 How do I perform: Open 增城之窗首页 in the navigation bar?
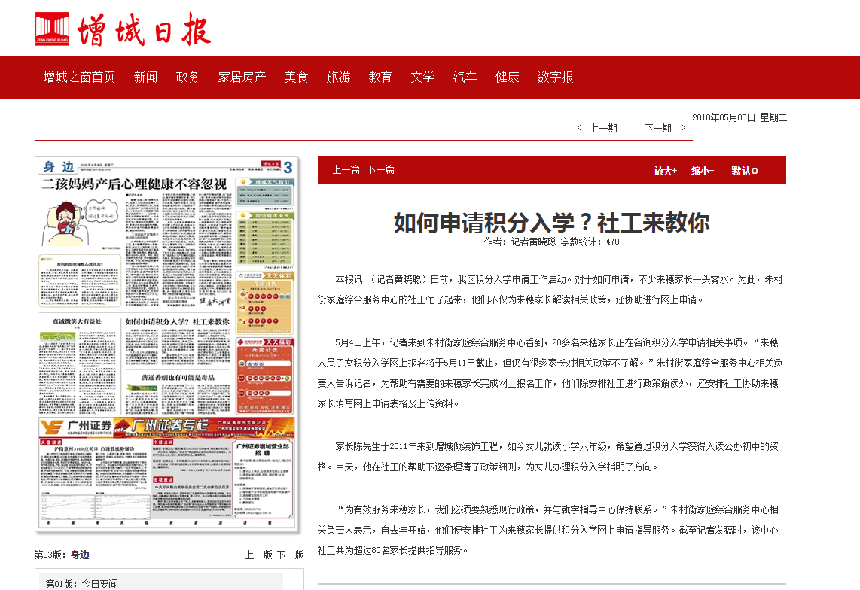[80, 77]
